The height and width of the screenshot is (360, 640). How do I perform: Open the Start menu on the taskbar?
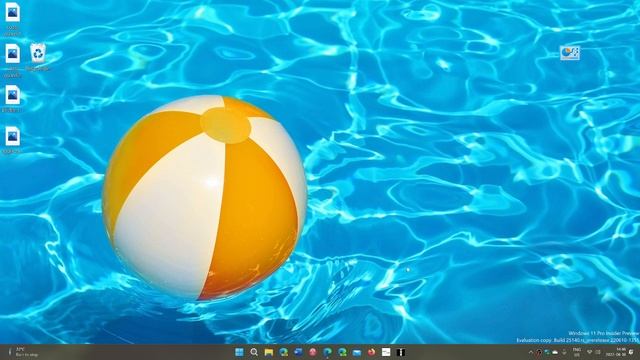point(240,352)
